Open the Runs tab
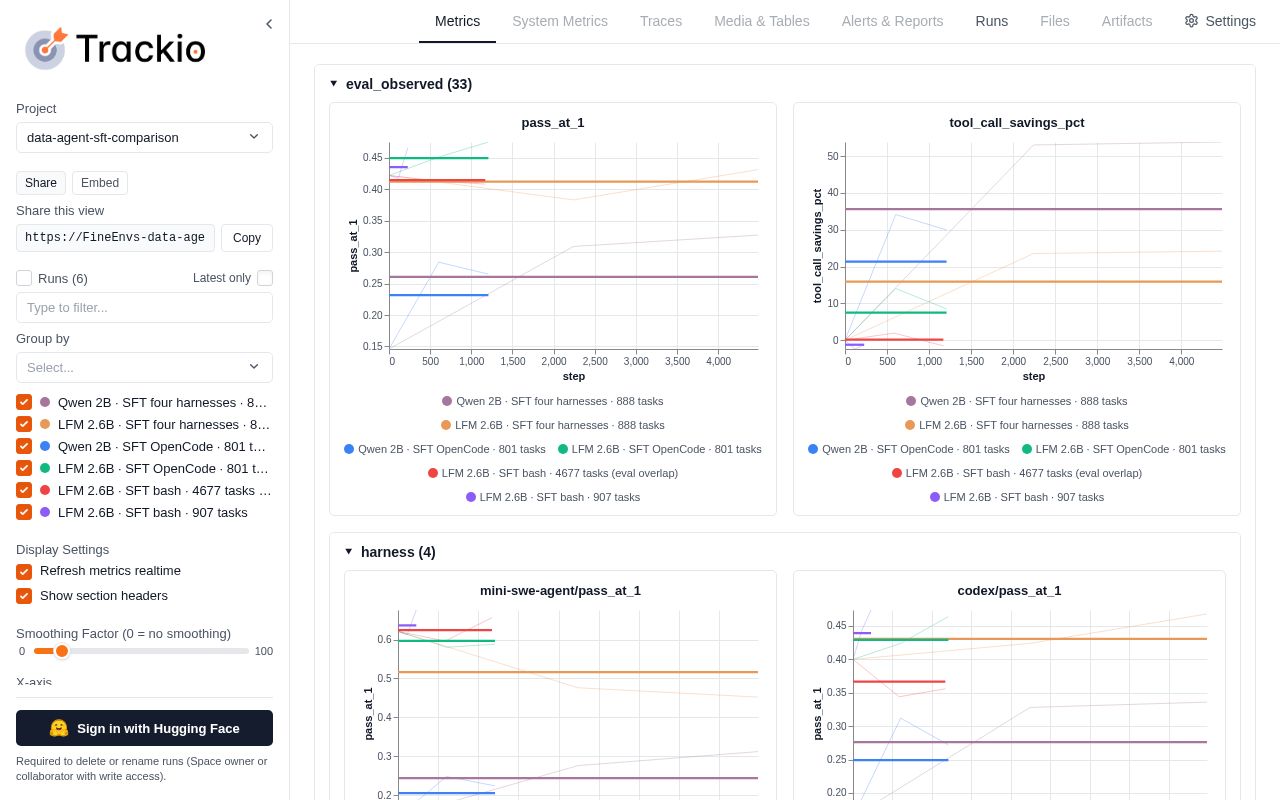Viewport: 1280px width, 800px height. pyautogui.click(x=992, y=21)
